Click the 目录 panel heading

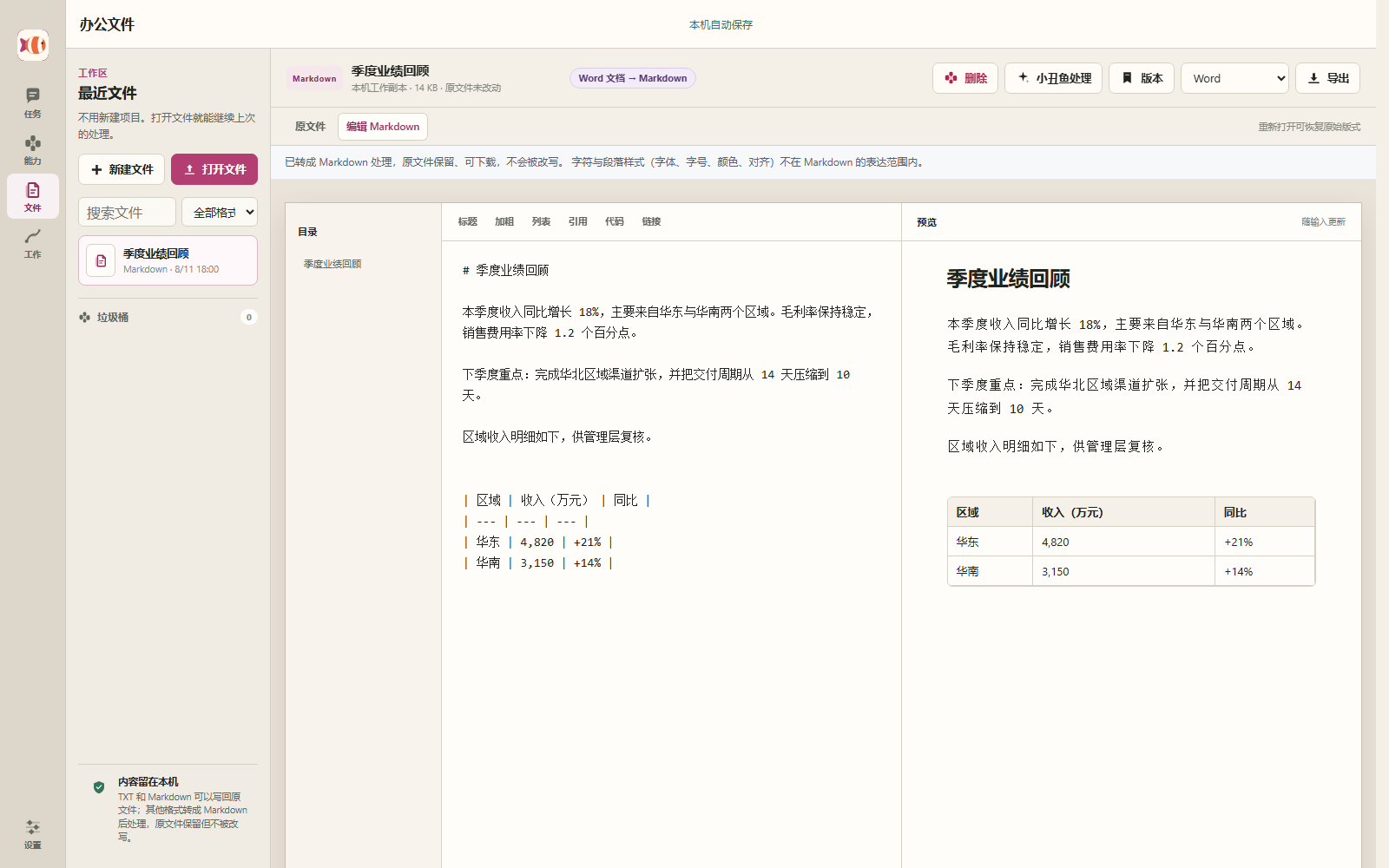[x=308, y=232]
